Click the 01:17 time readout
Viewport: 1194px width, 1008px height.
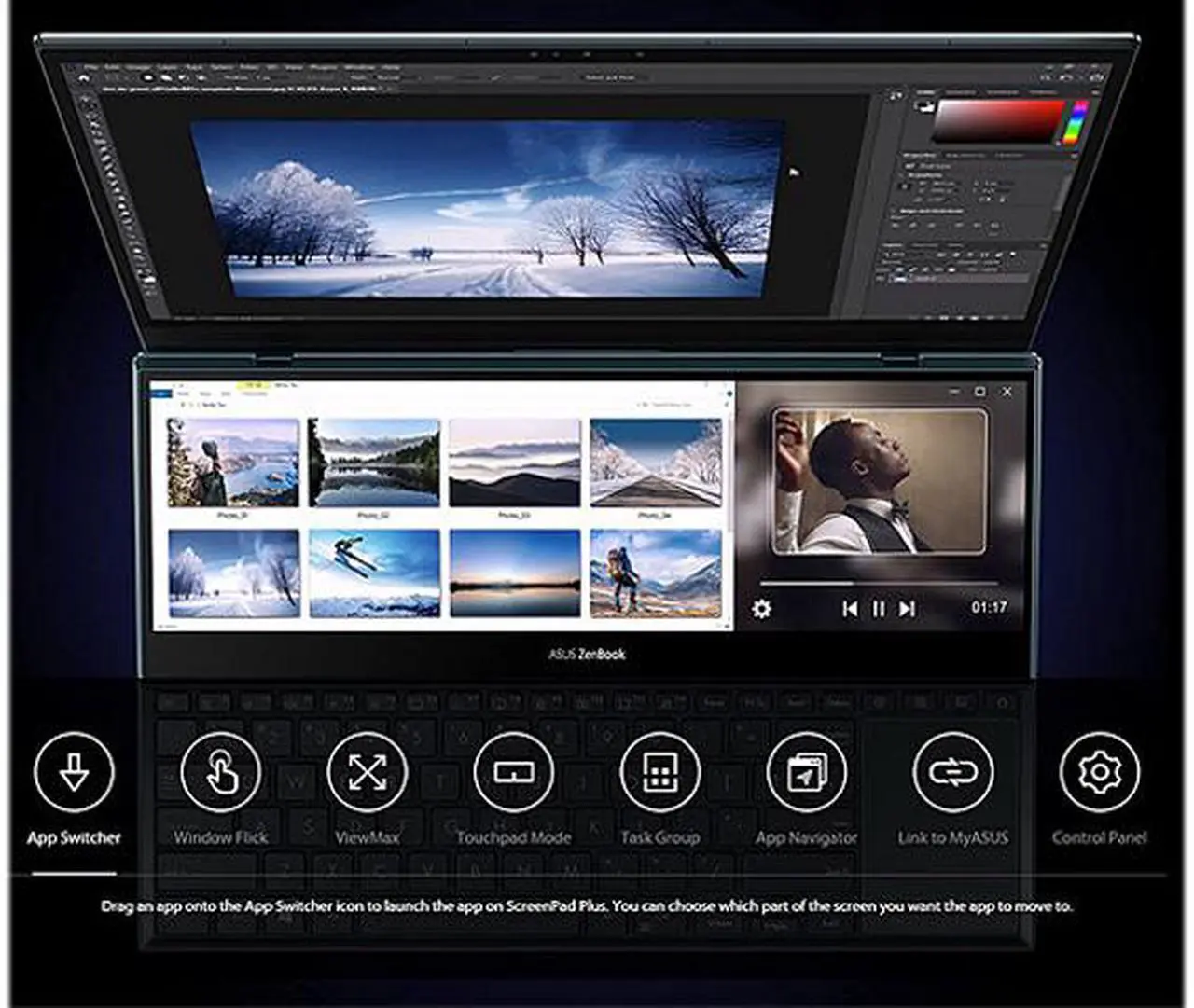pyautogui.click(x=989, y=607)
